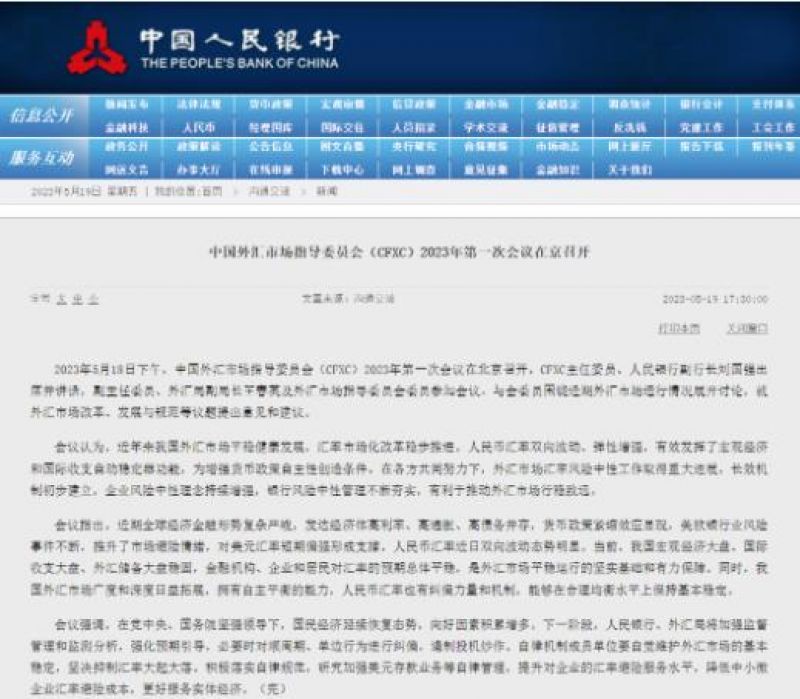Screen dimensions: 800x699
Task: Go to 信贷政策 navigation item
Action: click(x=414, y=105)
